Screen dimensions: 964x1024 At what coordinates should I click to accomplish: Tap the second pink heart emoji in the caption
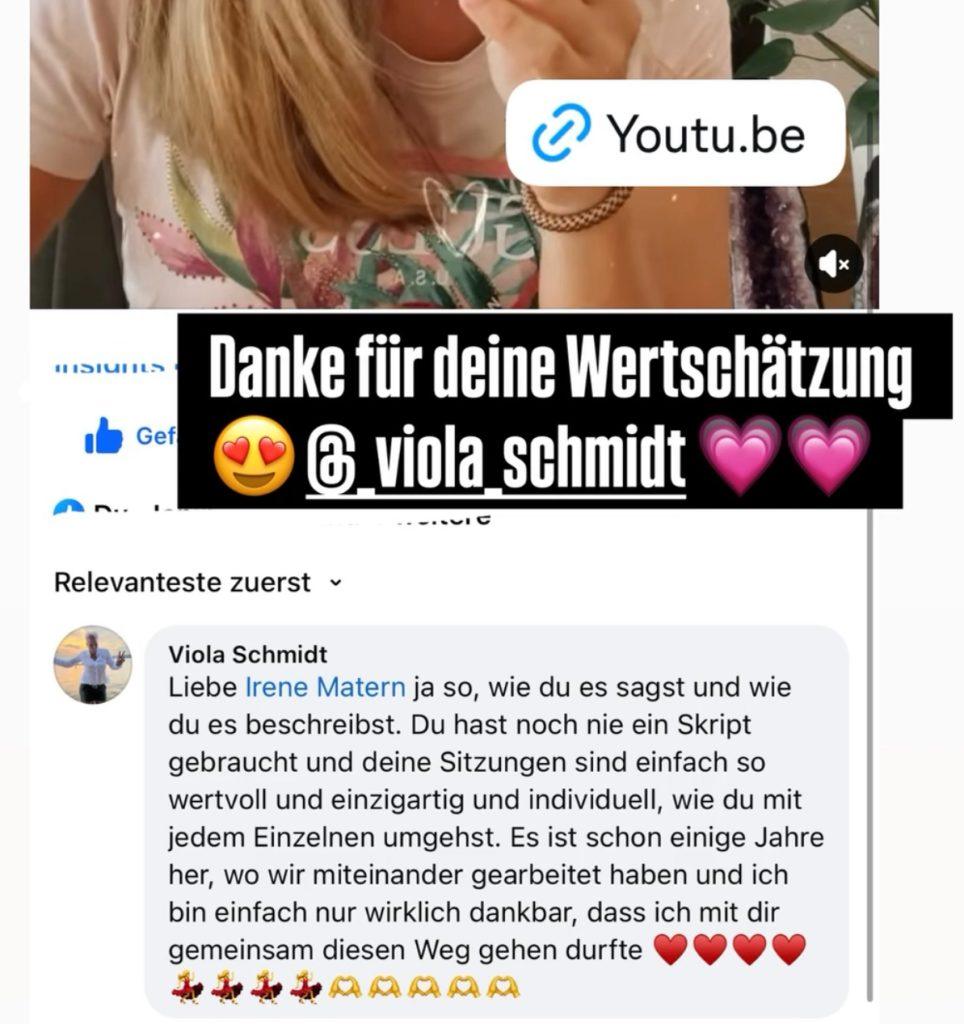(x=829, y=454)
